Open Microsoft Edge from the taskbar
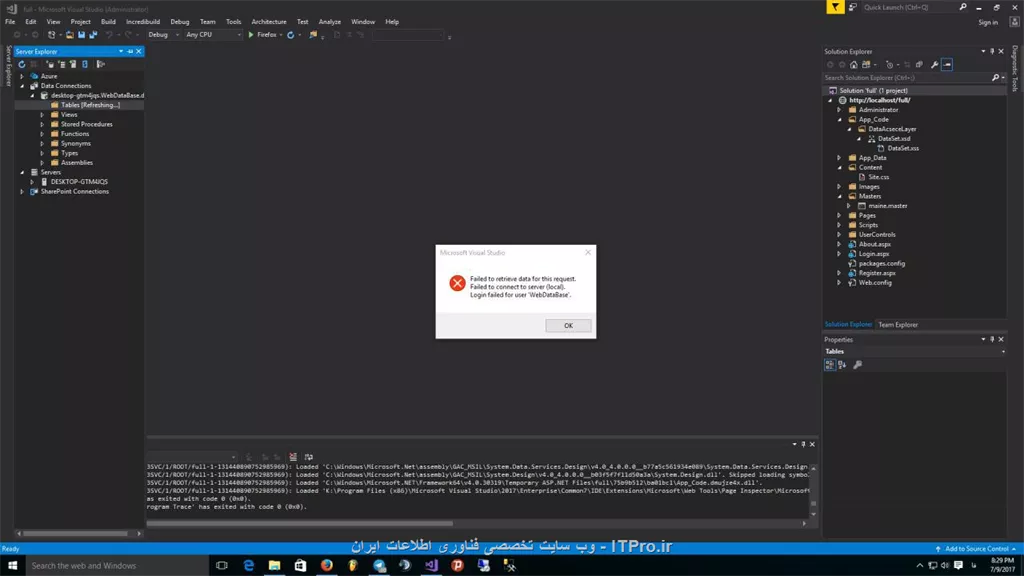This screenshot has width=1024, height=576. click(x=248, y=566)
